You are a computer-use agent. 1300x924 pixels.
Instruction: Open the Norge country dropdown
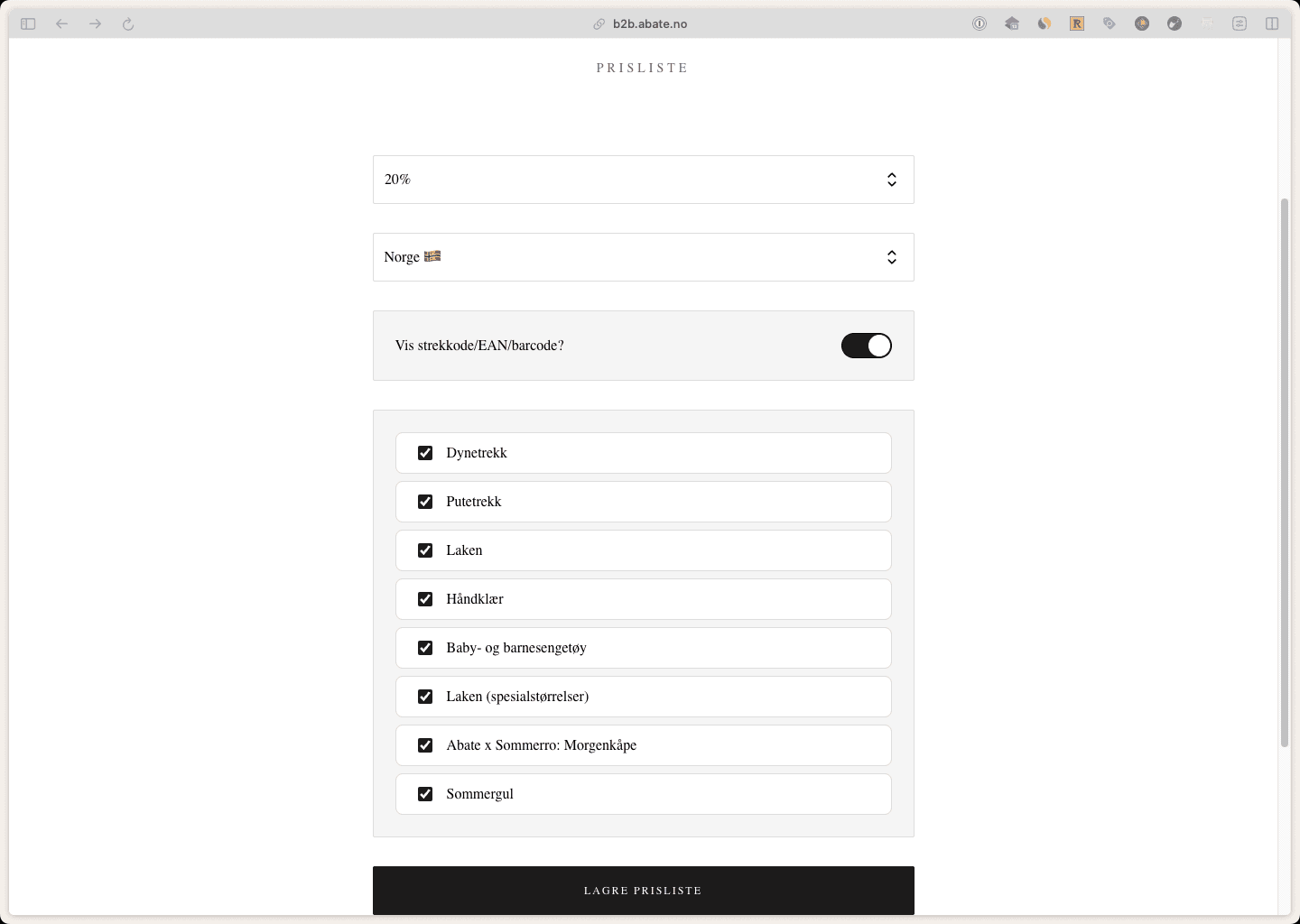643,257
